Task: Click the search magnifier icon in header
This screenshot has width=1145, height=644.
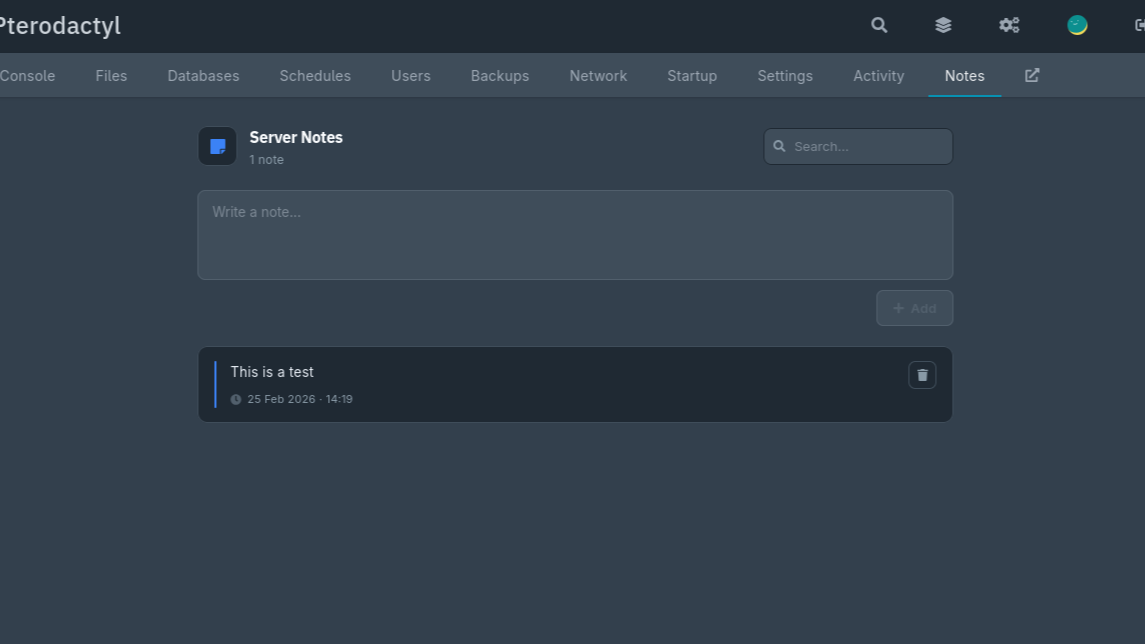Action: point(879,25)
